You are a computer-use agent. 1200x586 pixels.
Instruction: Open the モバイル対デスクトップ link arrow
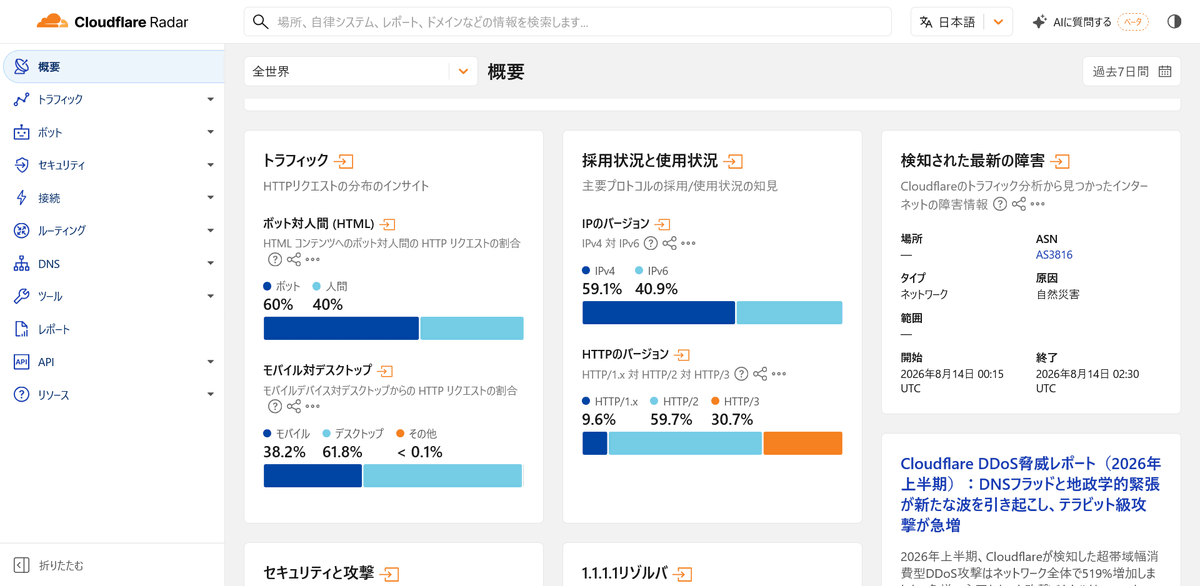(386, 371)
